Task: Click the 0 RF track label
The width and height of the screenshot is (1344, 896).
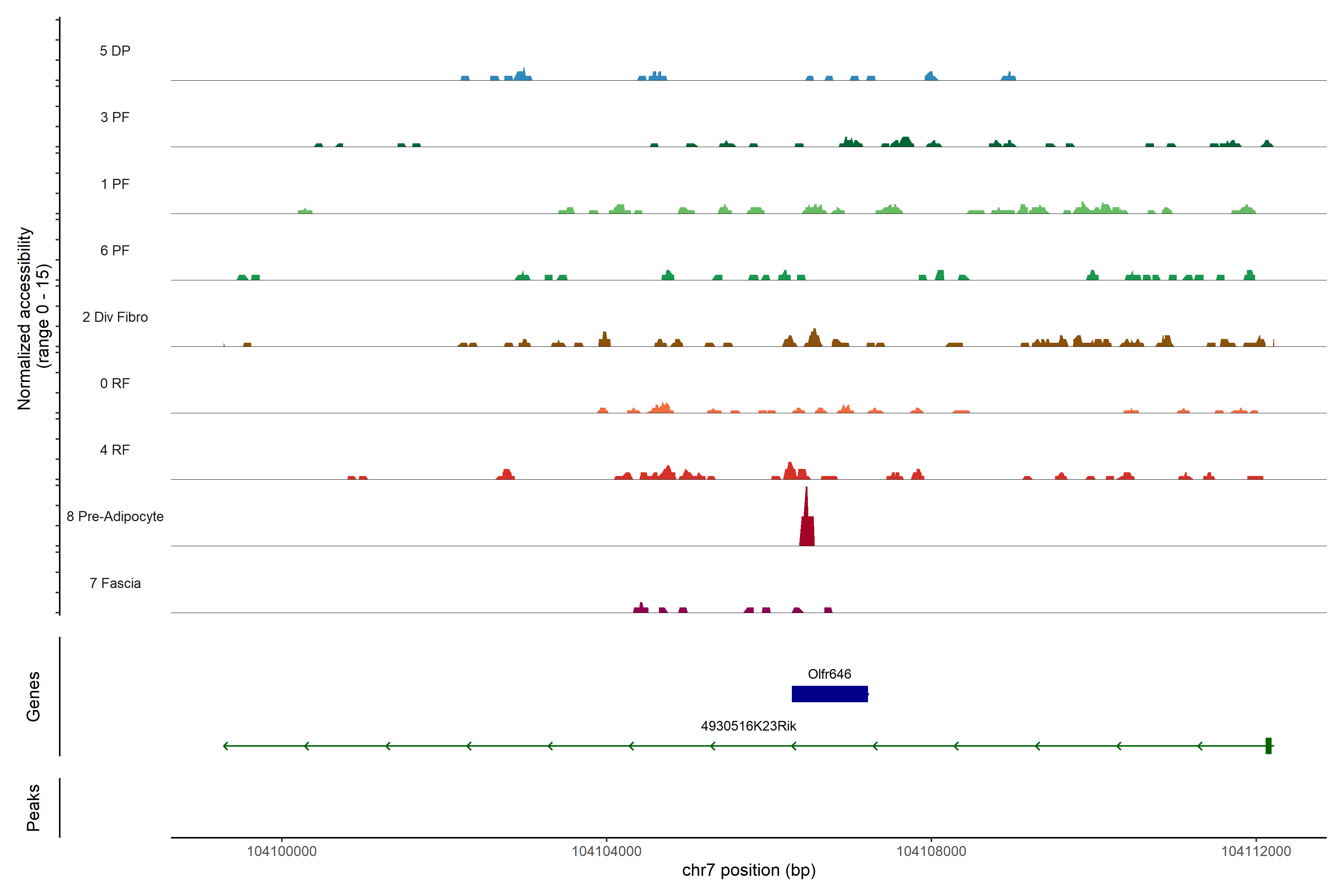Action: (115, 383)
